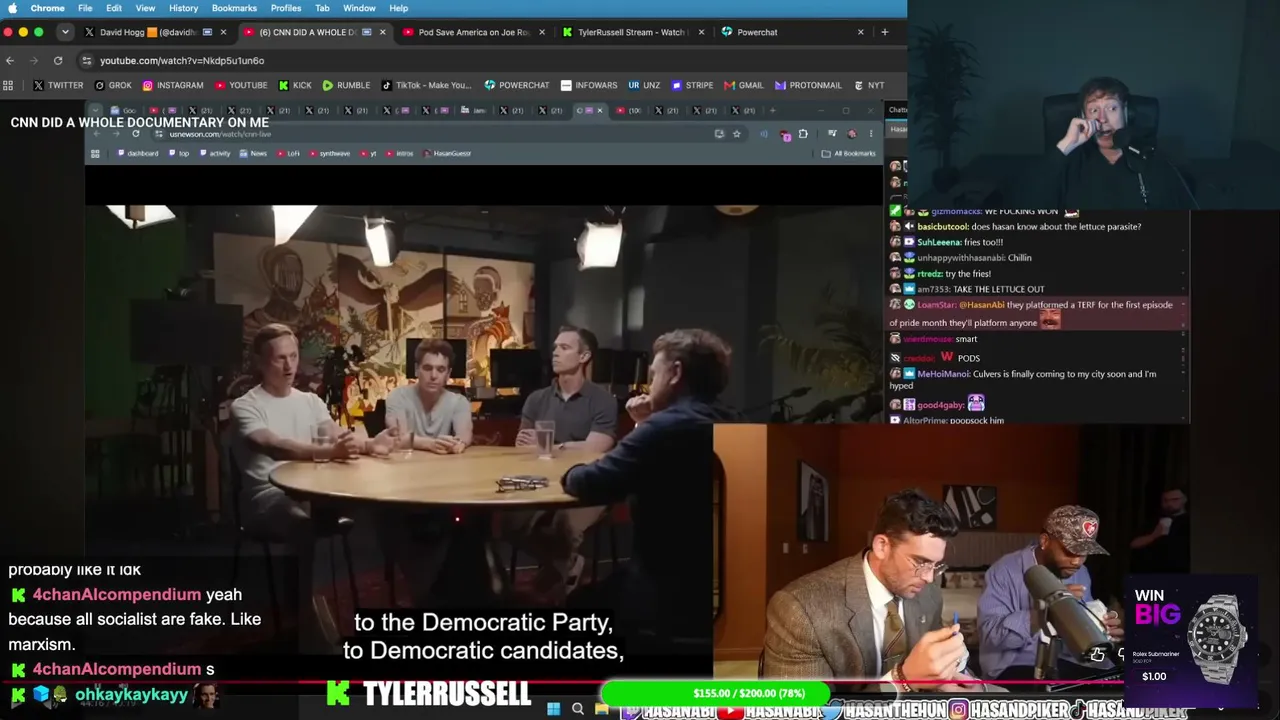This screenshot has width=1280, height=720.
Task: Open the GROK bookmark
Action: 113,85
